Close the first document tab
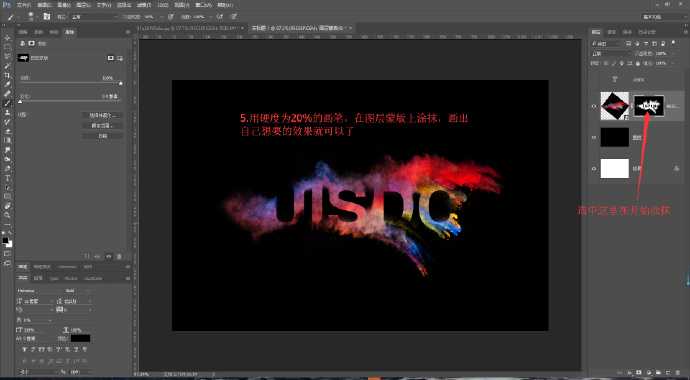 coord(242,28)
